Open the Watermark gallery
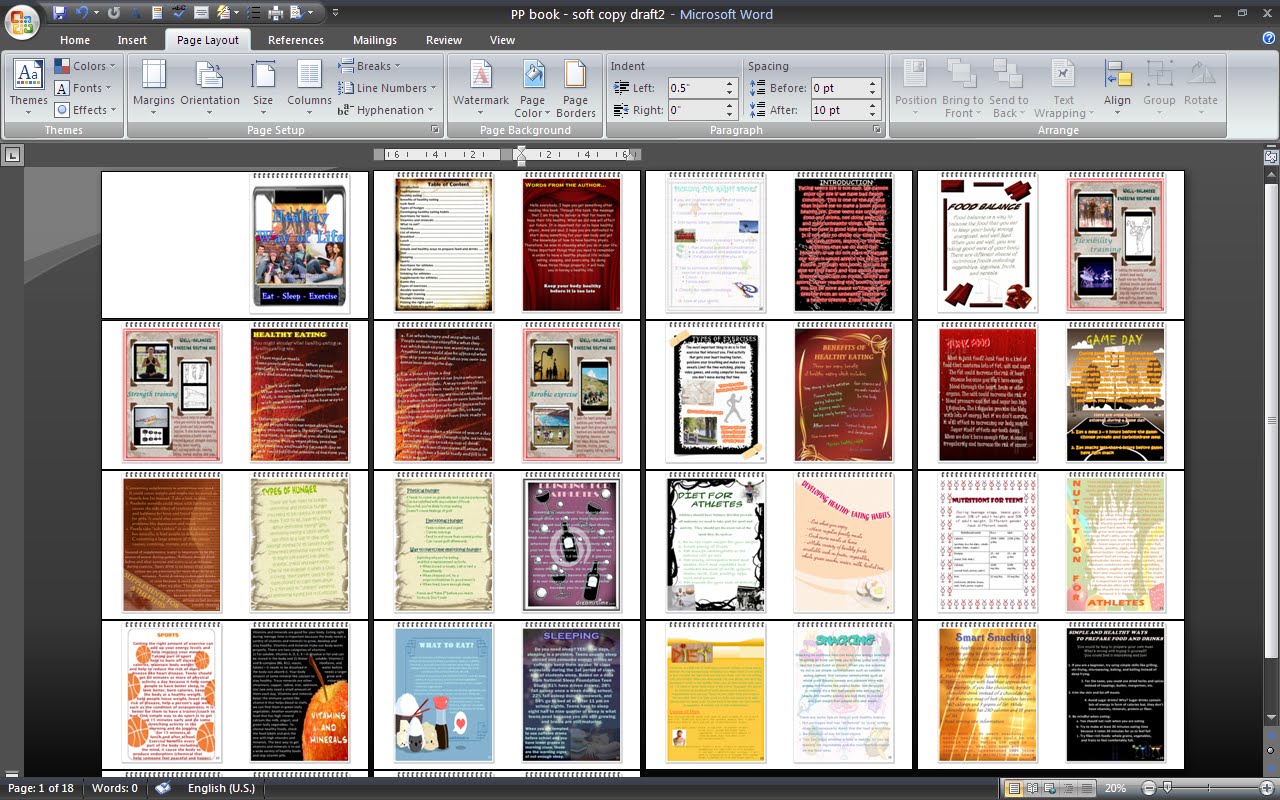This screenshot has width=1280, height=800. (x=481, y=86)
